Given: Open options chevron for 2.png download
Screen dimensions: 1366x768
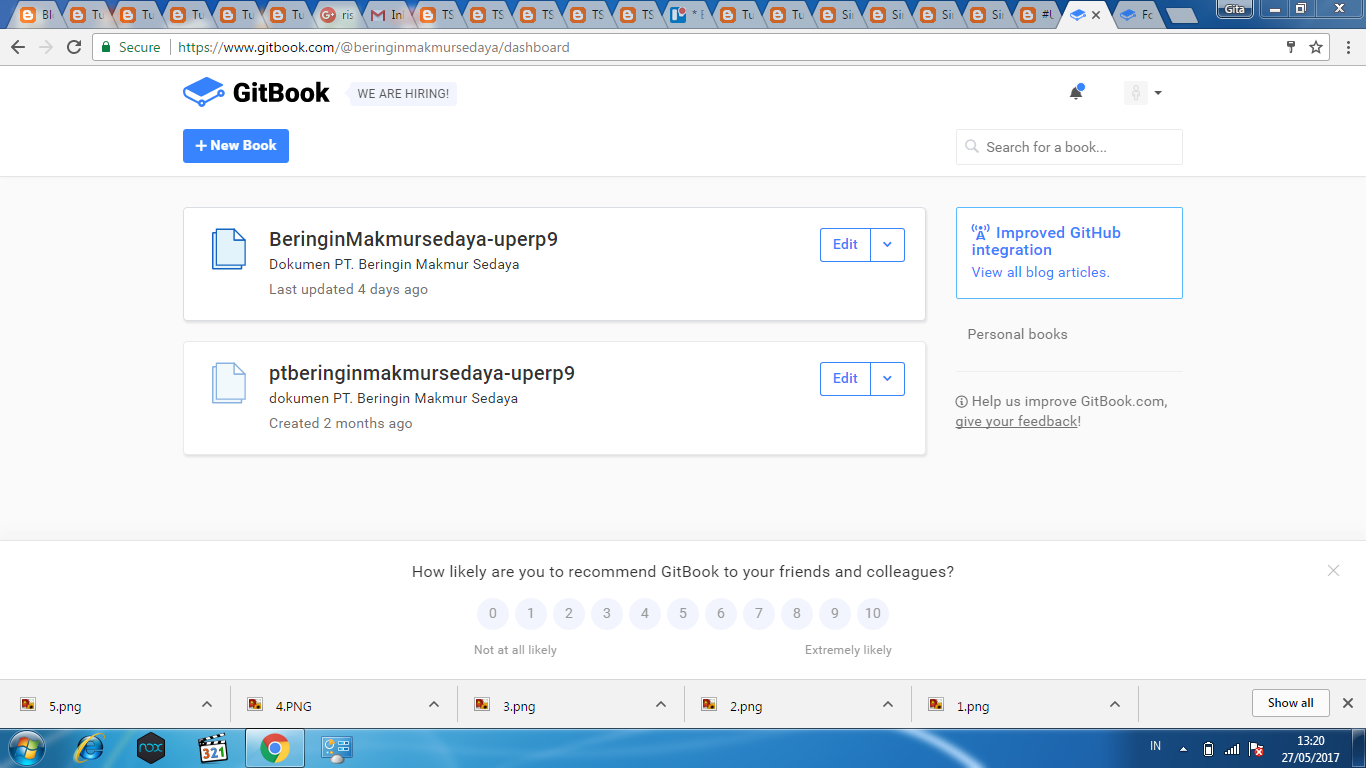Looking at the screenshot, I should point(888,704).
